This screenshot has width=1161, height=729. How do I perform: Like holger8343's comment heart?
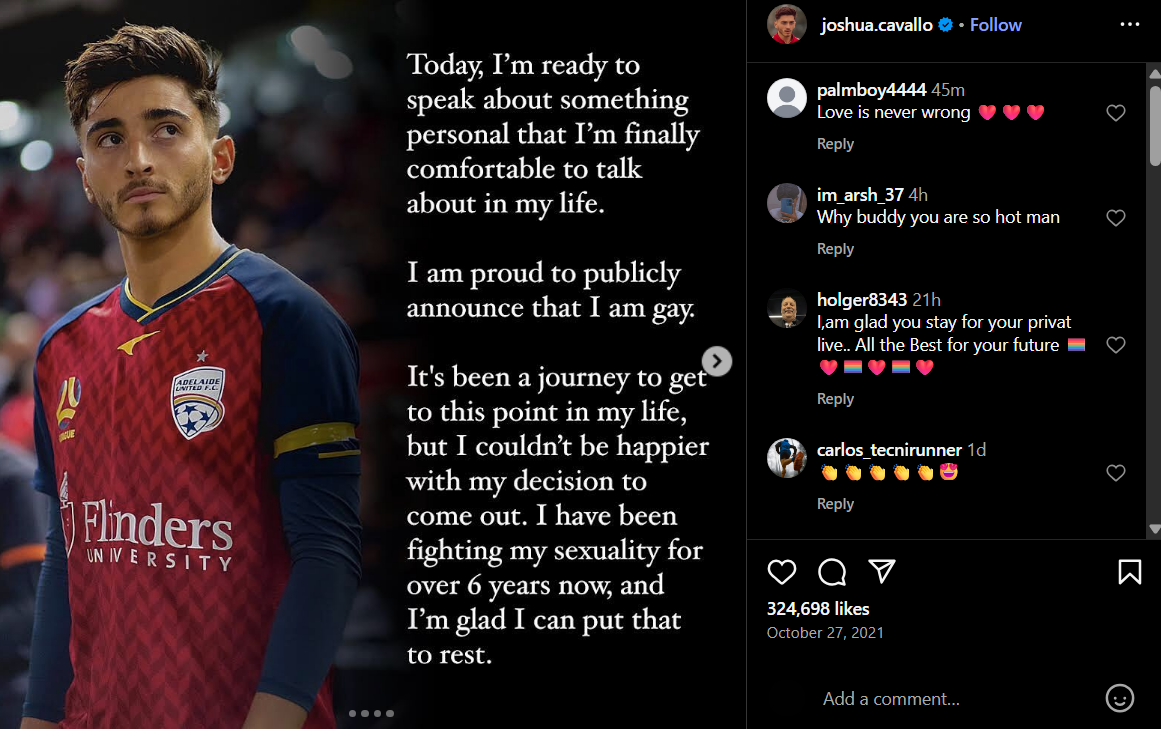click(1116, 345)
